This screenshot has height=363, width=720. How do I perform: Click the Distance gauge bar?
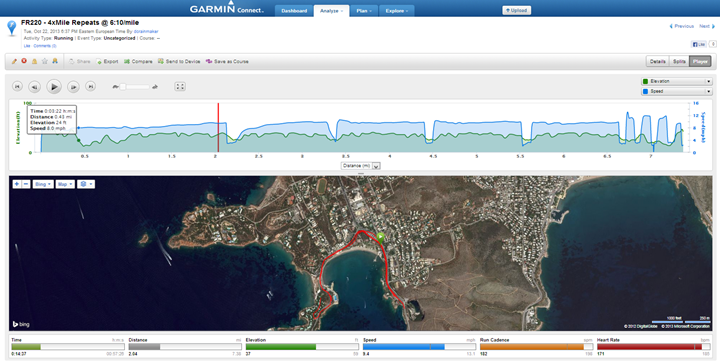pyautogui.click(x=185, y=347)
